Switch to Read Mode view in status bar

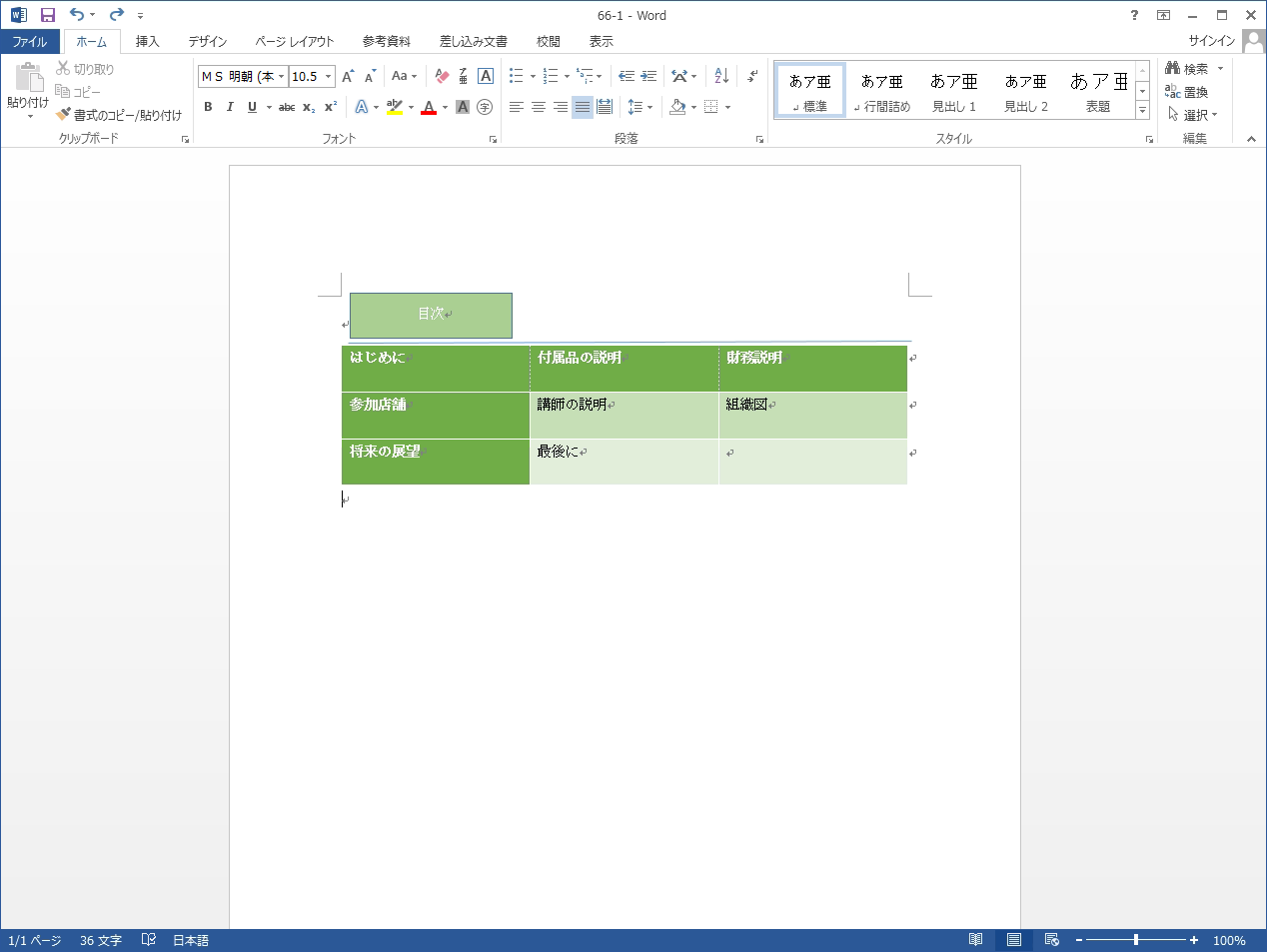[975, 940]
